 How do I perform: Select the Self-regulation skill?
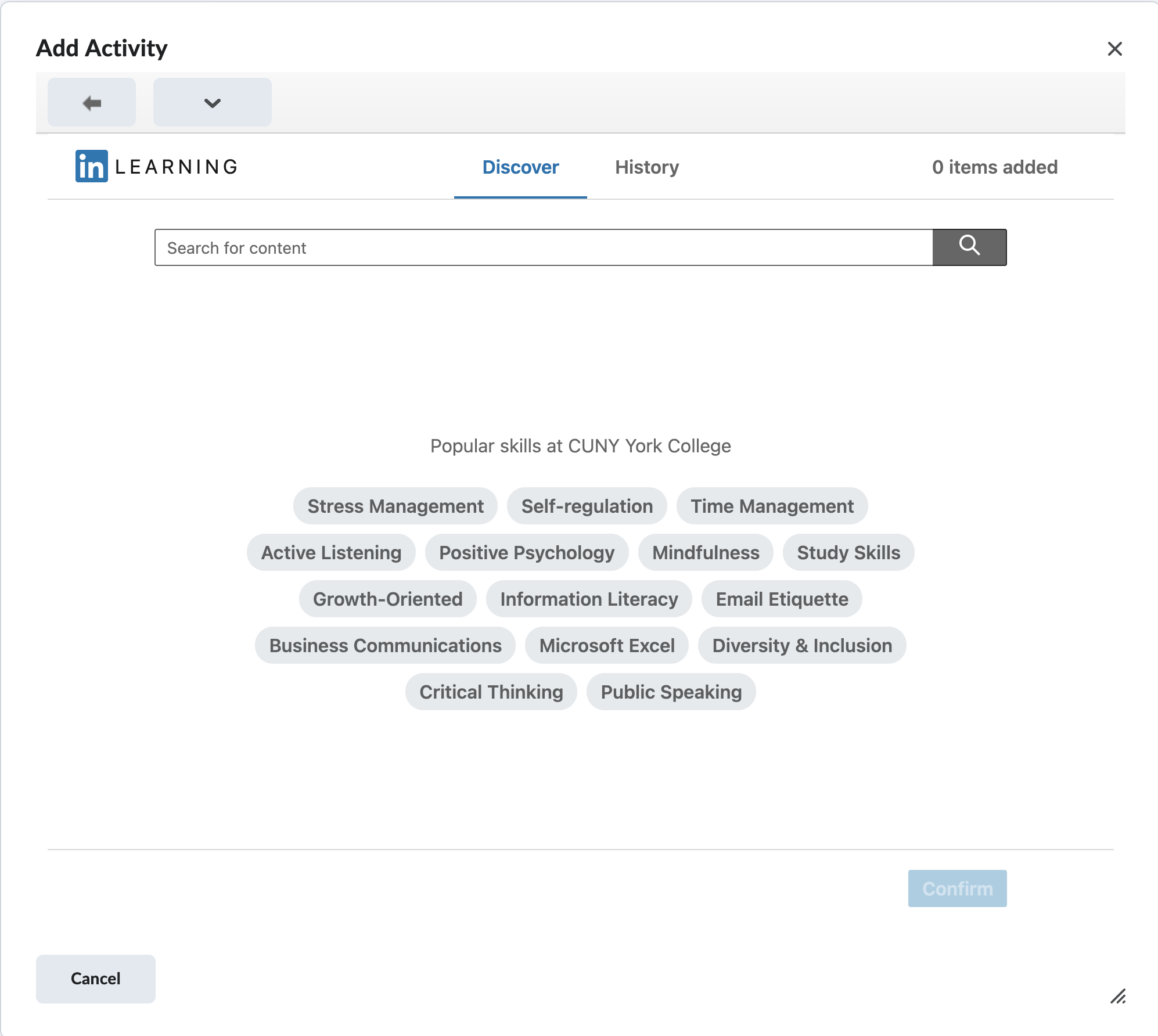[587, 506]
